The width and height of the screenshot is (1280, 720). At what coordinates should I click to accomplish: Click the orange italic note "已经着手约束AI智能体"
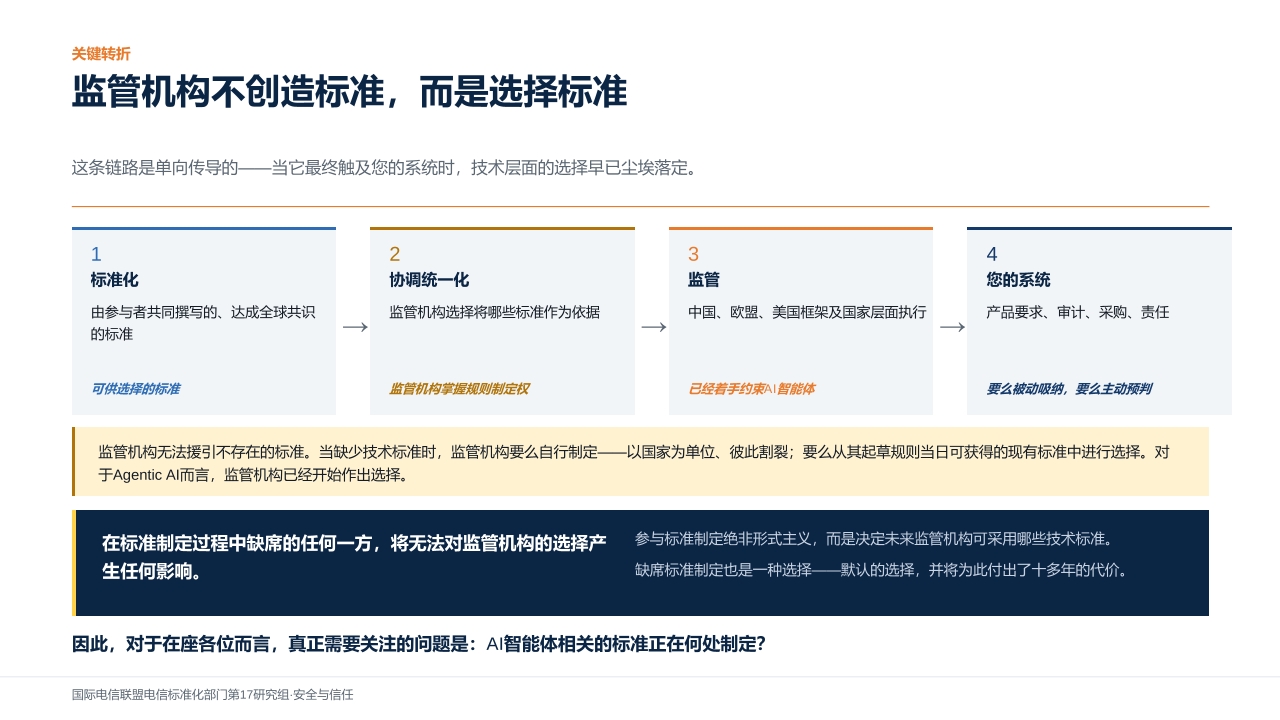[x=751, y=389]
